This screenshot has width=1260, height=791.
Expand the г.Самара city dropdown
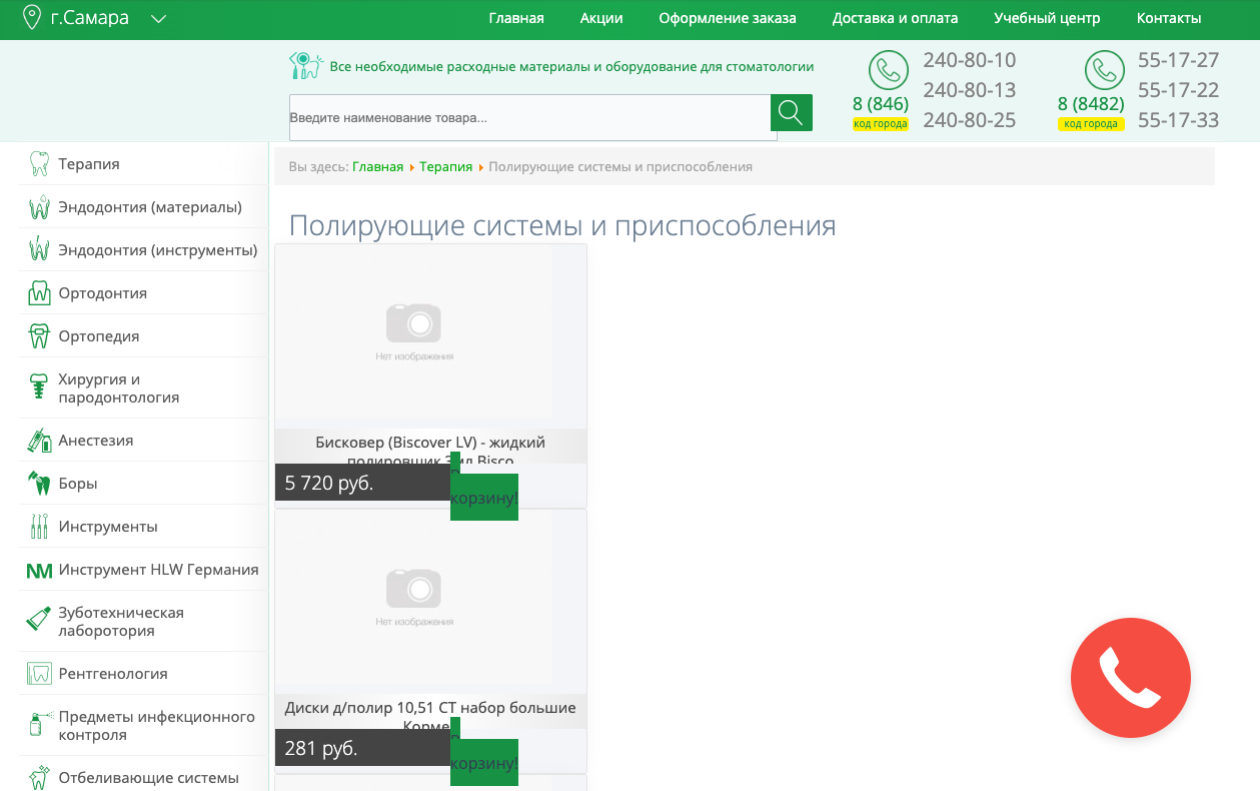pos(158,18)
